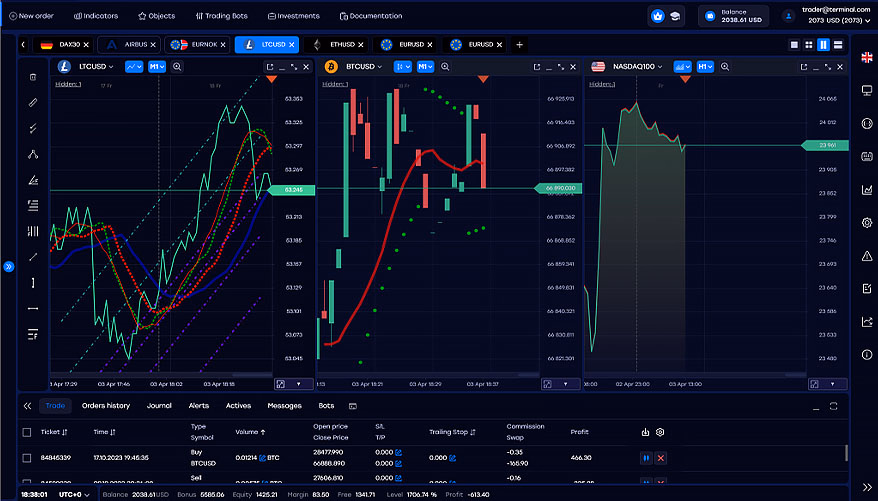Select the pitchfork drawing tool
878x501 pixels.
(x=33, y=154)
